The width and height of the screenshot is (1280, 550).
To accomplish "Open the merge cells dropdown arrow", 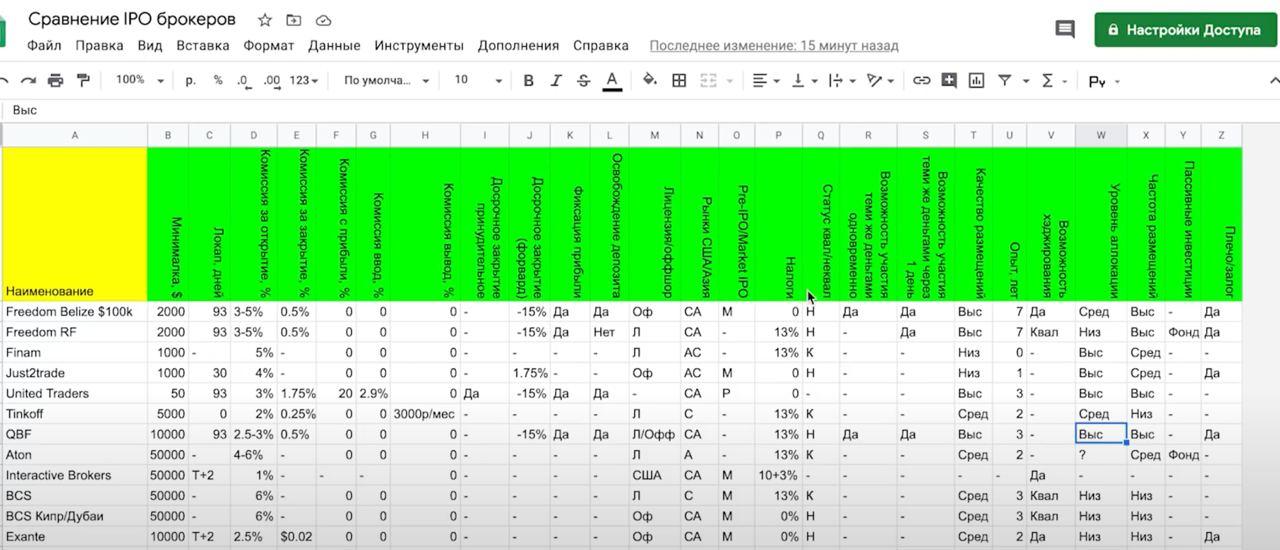I will point(729,81).
